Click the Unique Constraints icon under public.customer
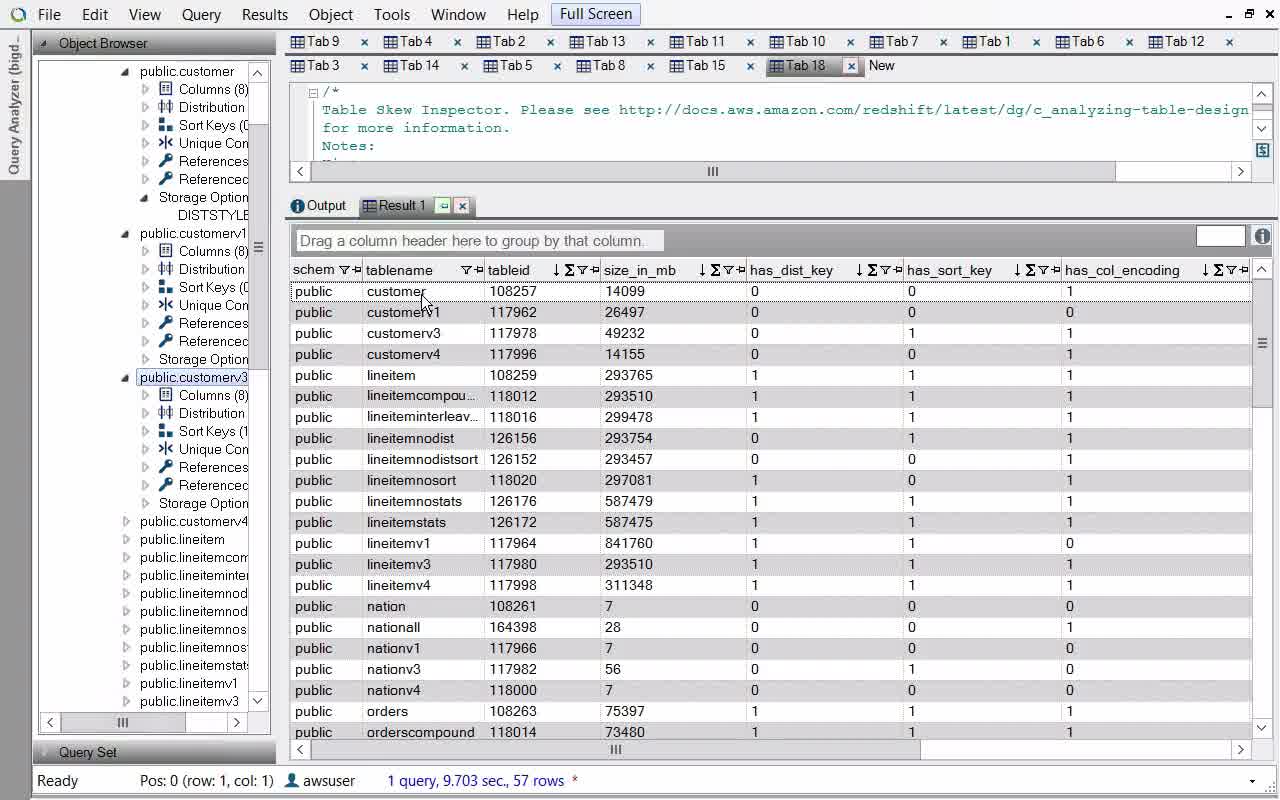 (166, 143)
